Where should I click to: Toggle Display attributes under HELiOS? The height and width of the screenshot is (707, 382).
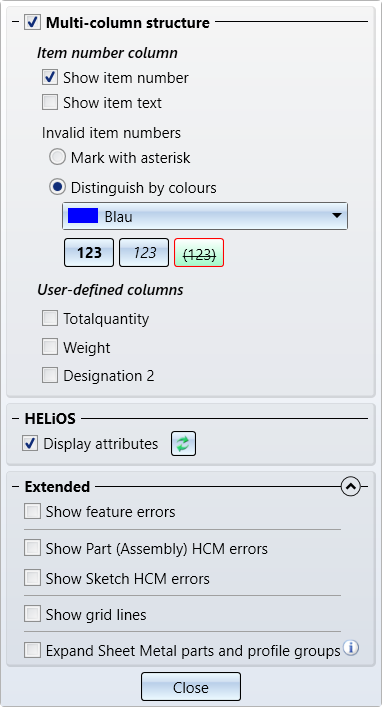coord(30,443)
